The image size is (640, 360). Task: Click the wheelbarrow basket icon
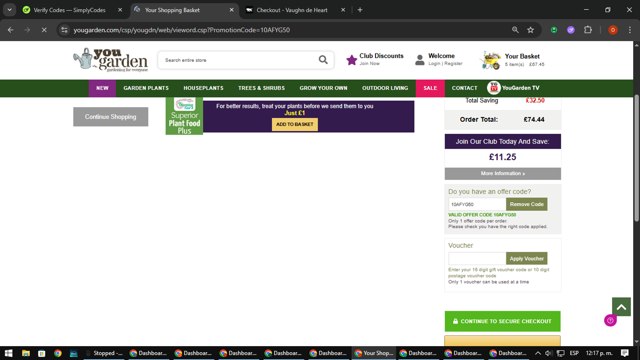491,60
